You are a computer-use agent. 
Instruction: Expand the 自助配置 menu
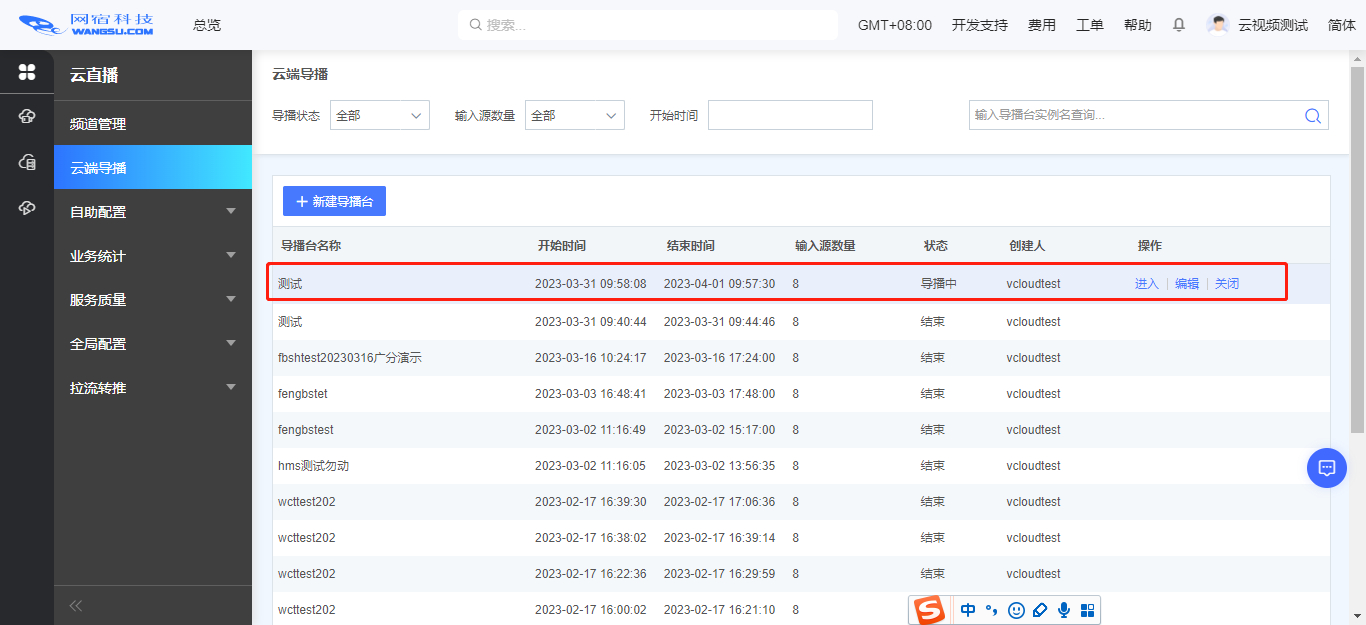(153, 211)
